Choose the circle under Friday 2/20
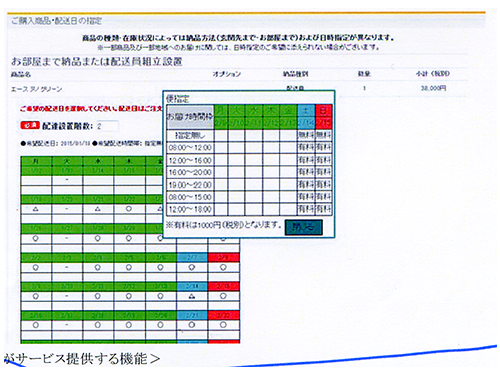 coord(160,325)
